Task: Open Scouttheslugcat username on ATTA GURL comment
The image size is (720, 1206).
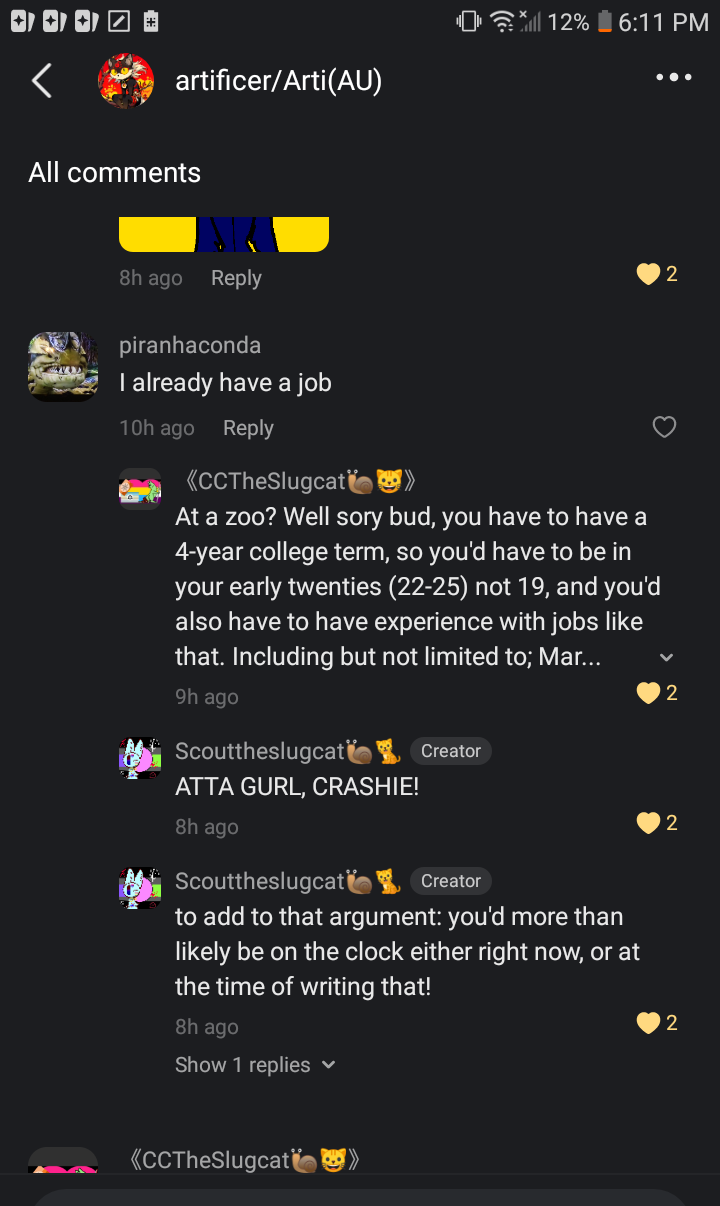Action: 259,751
